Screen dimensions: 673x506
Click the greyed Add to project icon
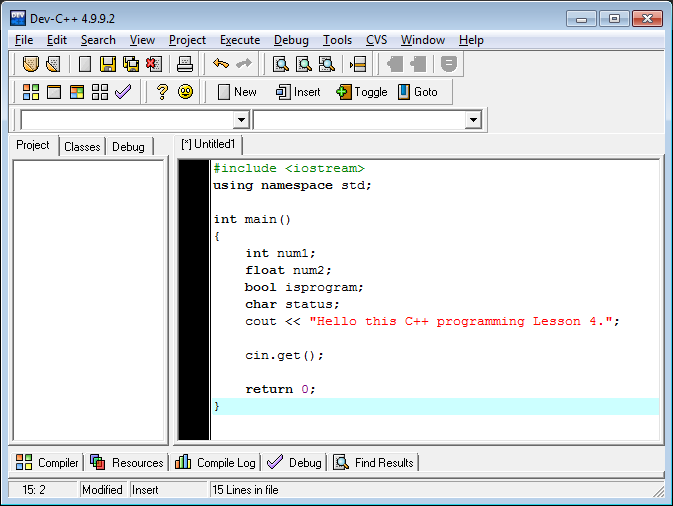click(395, 64)
